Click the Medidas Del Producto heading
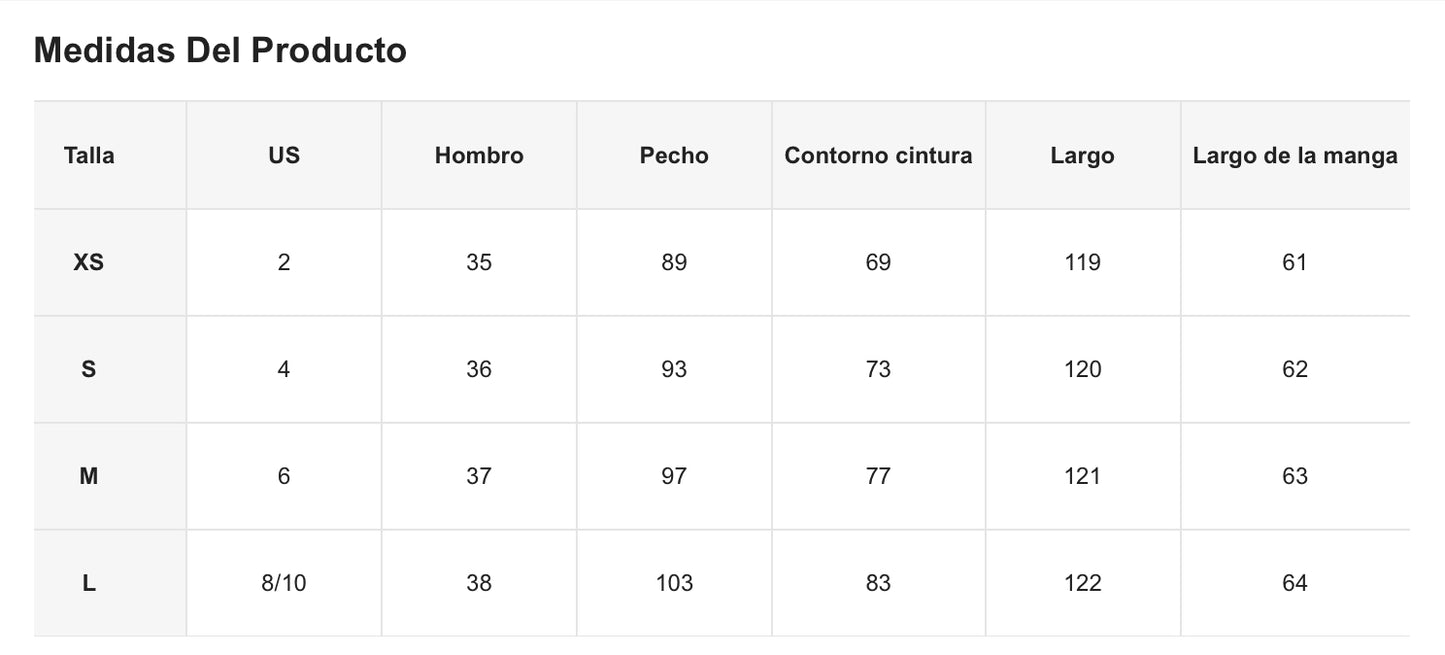 click(220, 50)
